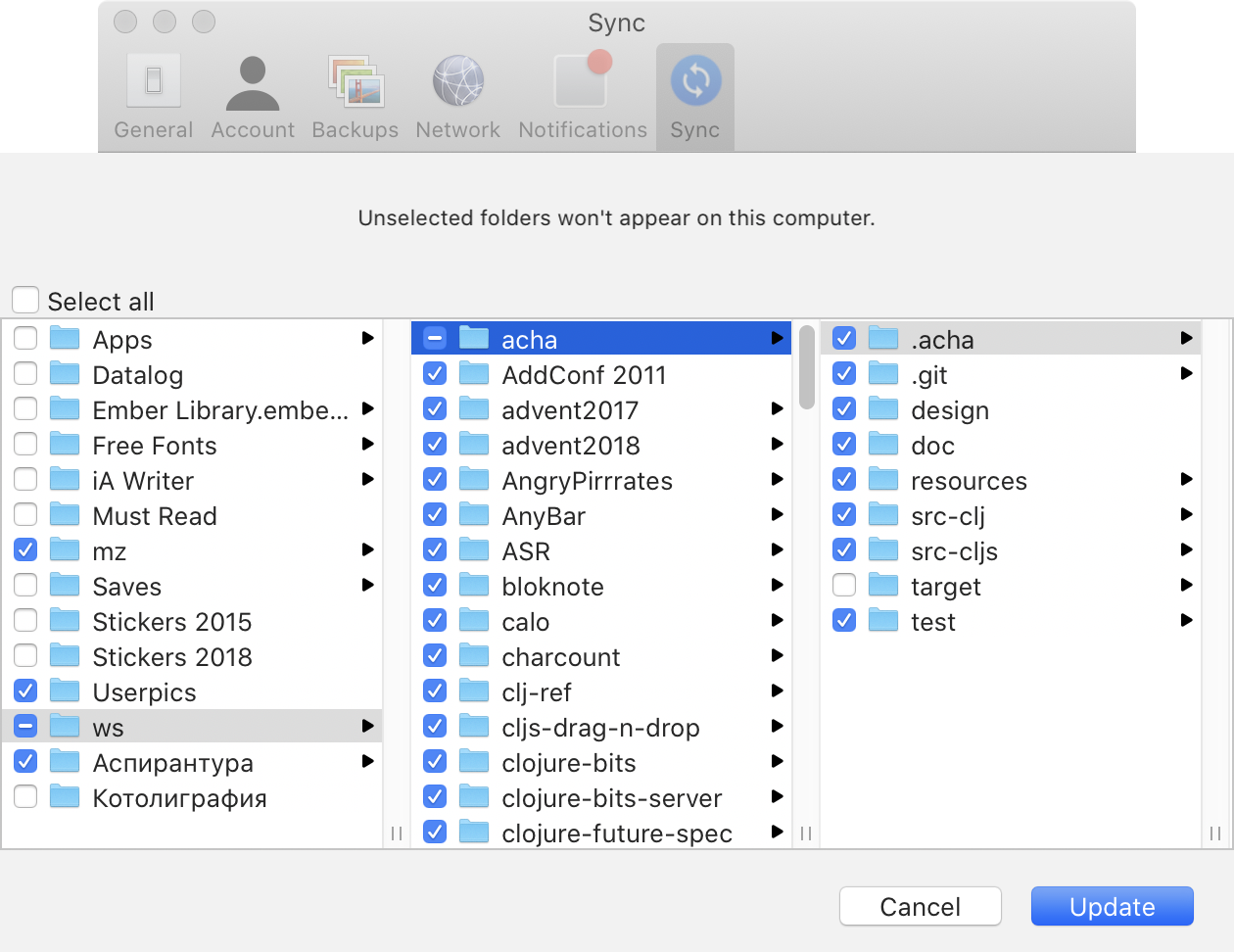Click the Update button
The width and height of the screenshot is (1234, 952).
(x=1112, y=906)
